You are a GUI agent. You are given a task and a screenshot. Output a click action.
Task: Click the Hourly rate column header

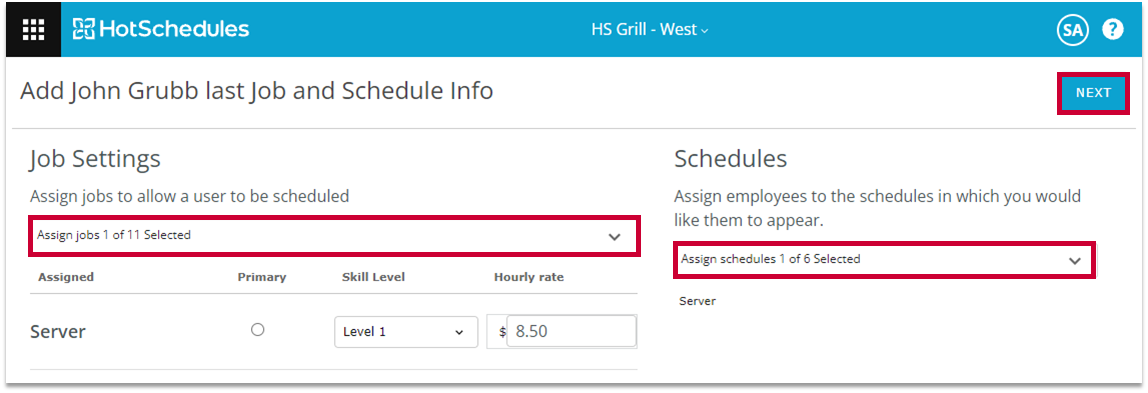point(529,277)
